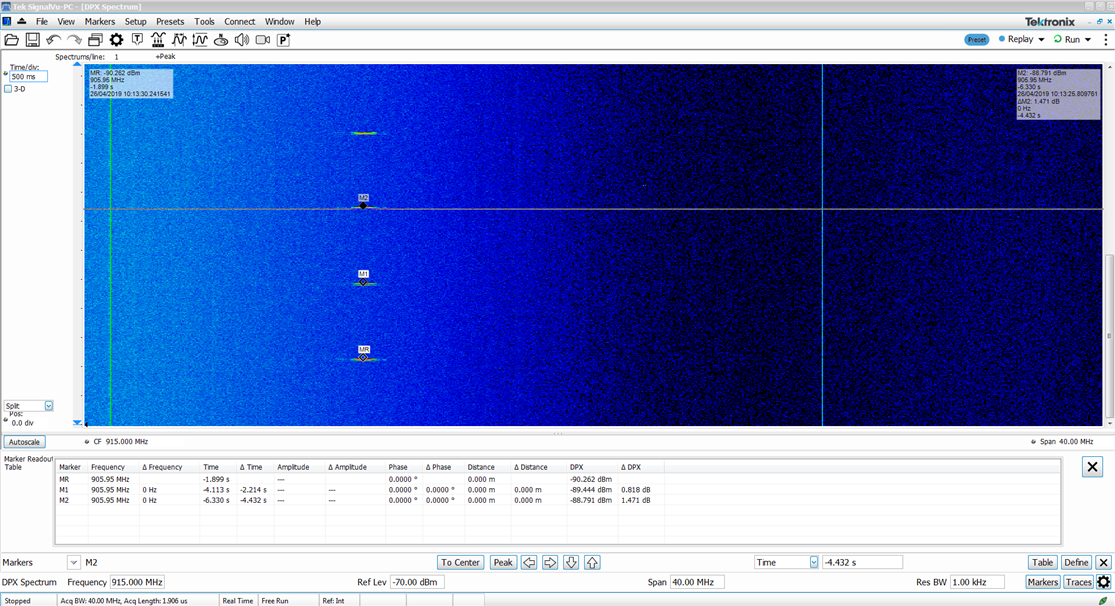Expand the Split view dropdown

click(x=48, y=406)
